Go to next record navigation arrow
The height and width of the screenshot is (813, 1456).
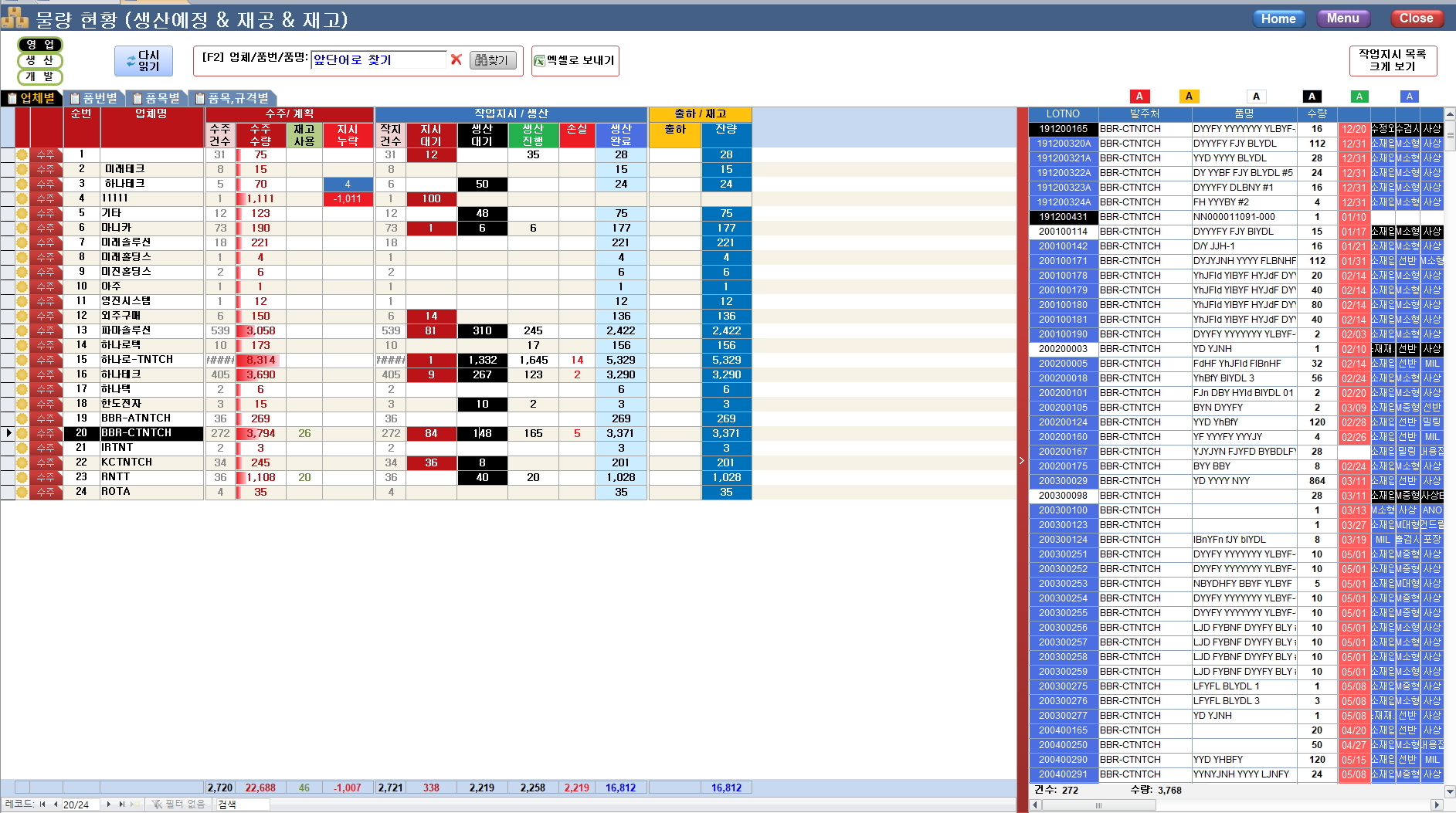pyautogui.click(x=109, y=805)
